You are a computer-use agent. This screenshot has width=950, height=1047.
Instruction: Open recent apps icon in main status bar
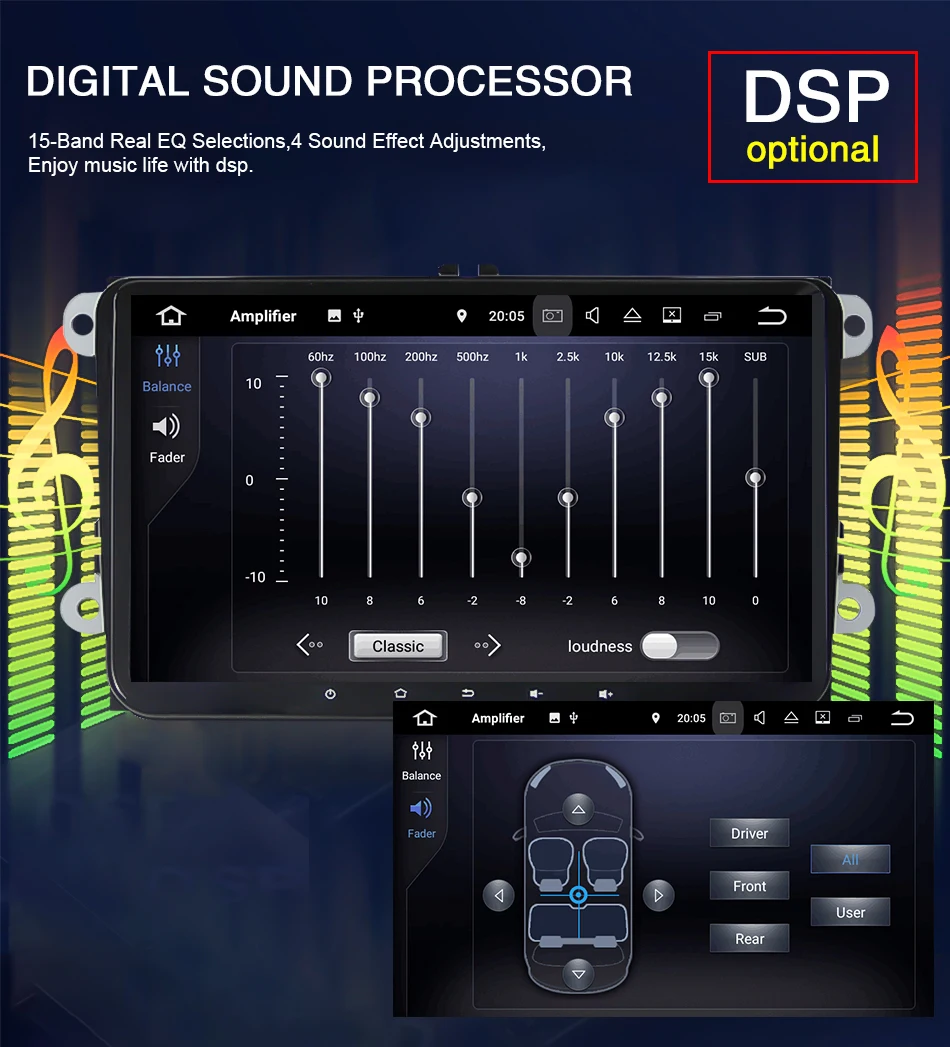(713, 317)
